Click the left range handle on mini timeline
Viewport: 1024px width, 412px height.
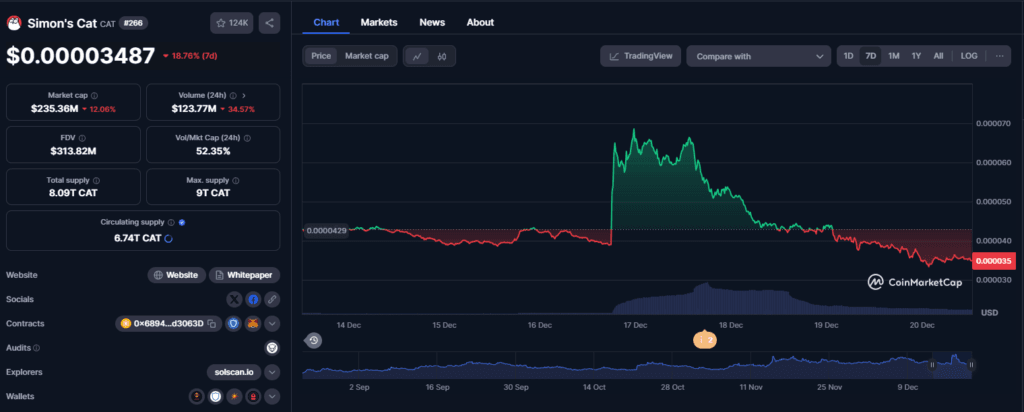[x=933, y=365]
